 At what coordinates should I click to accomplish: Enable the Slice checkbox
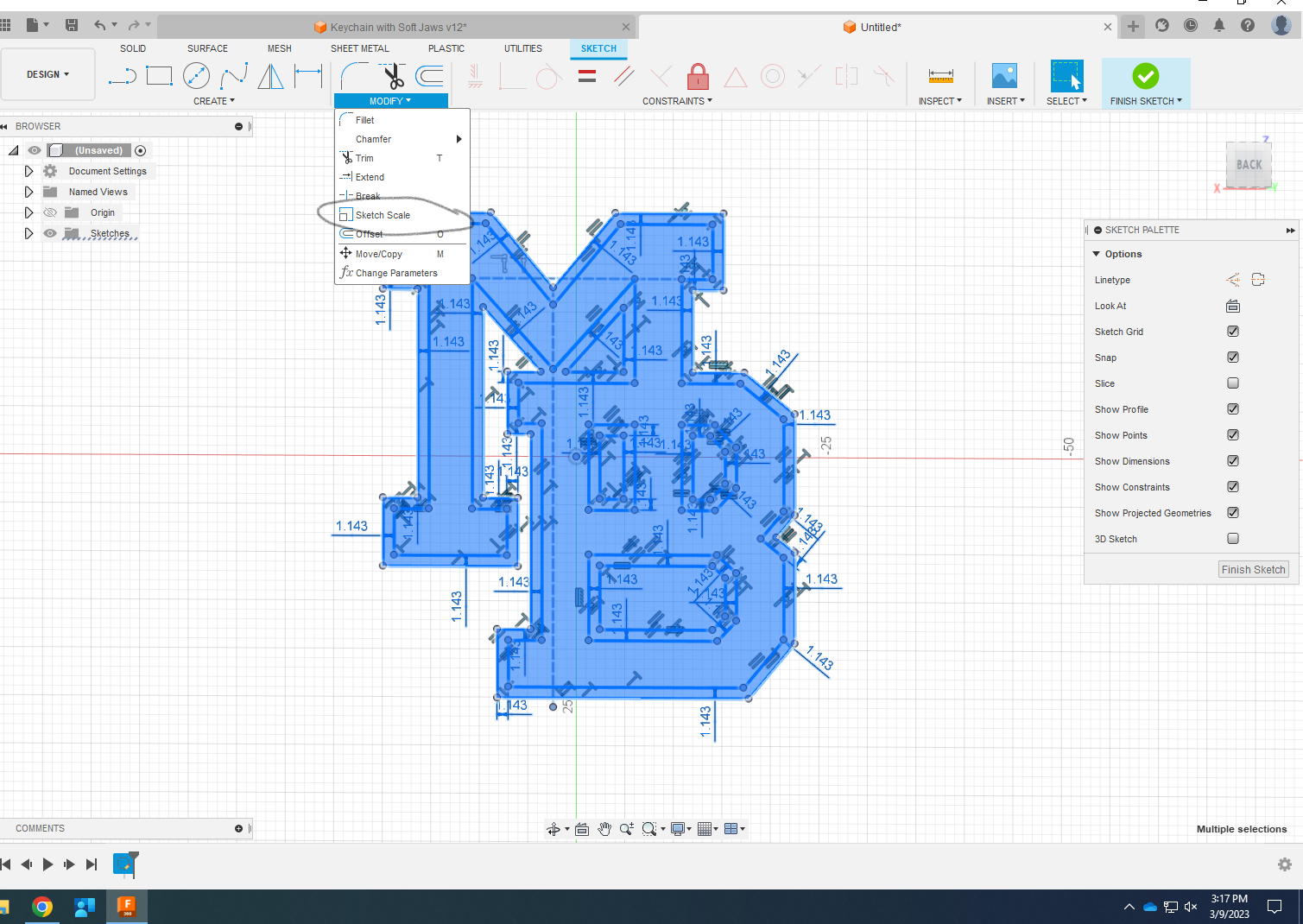click(1232, 383)
